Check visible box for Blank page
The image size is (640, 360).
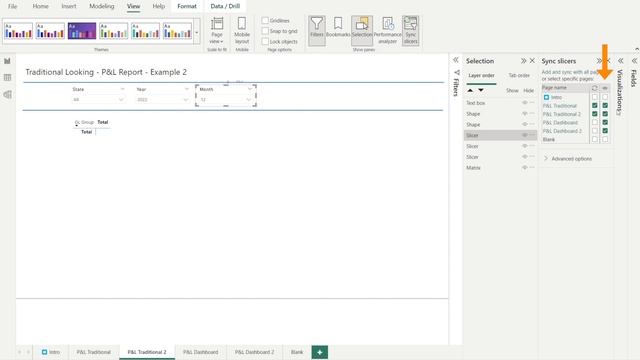click(605, 139)
